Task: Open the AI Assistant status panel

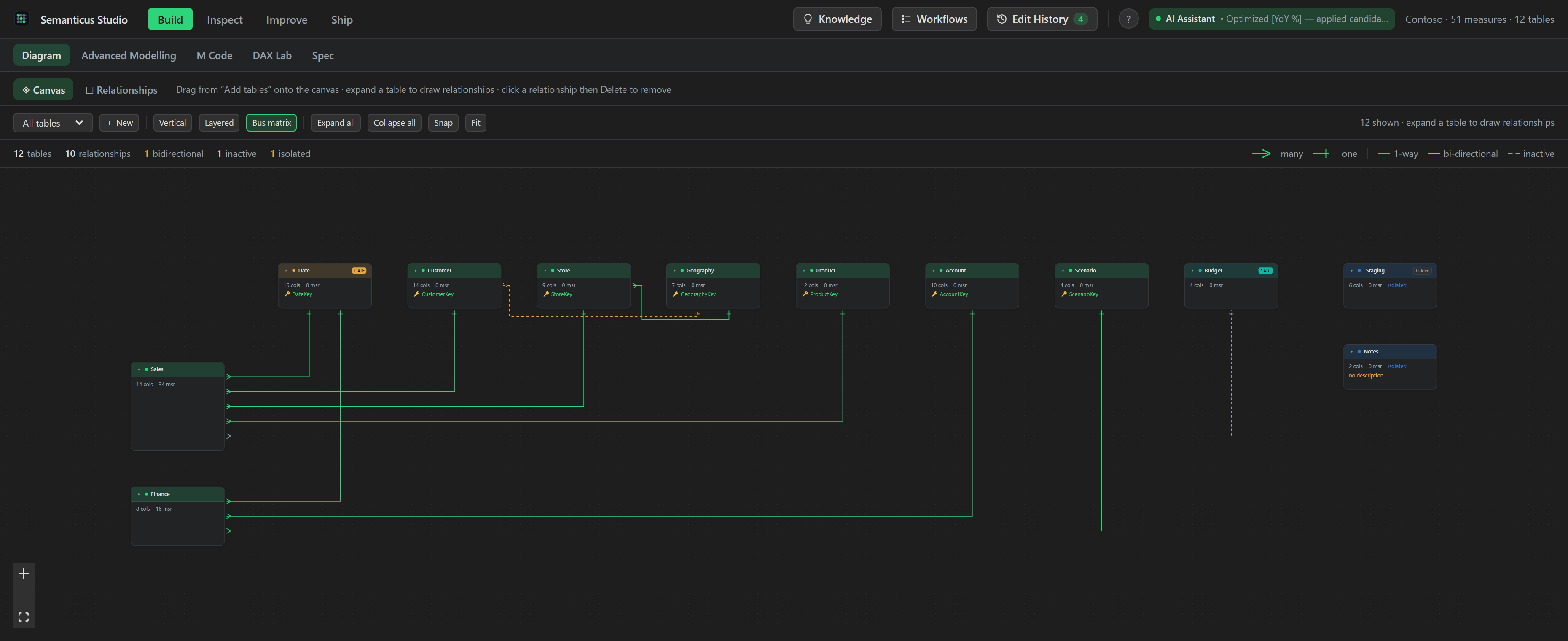Action: pyautogui.click(x=1272, y=19)
